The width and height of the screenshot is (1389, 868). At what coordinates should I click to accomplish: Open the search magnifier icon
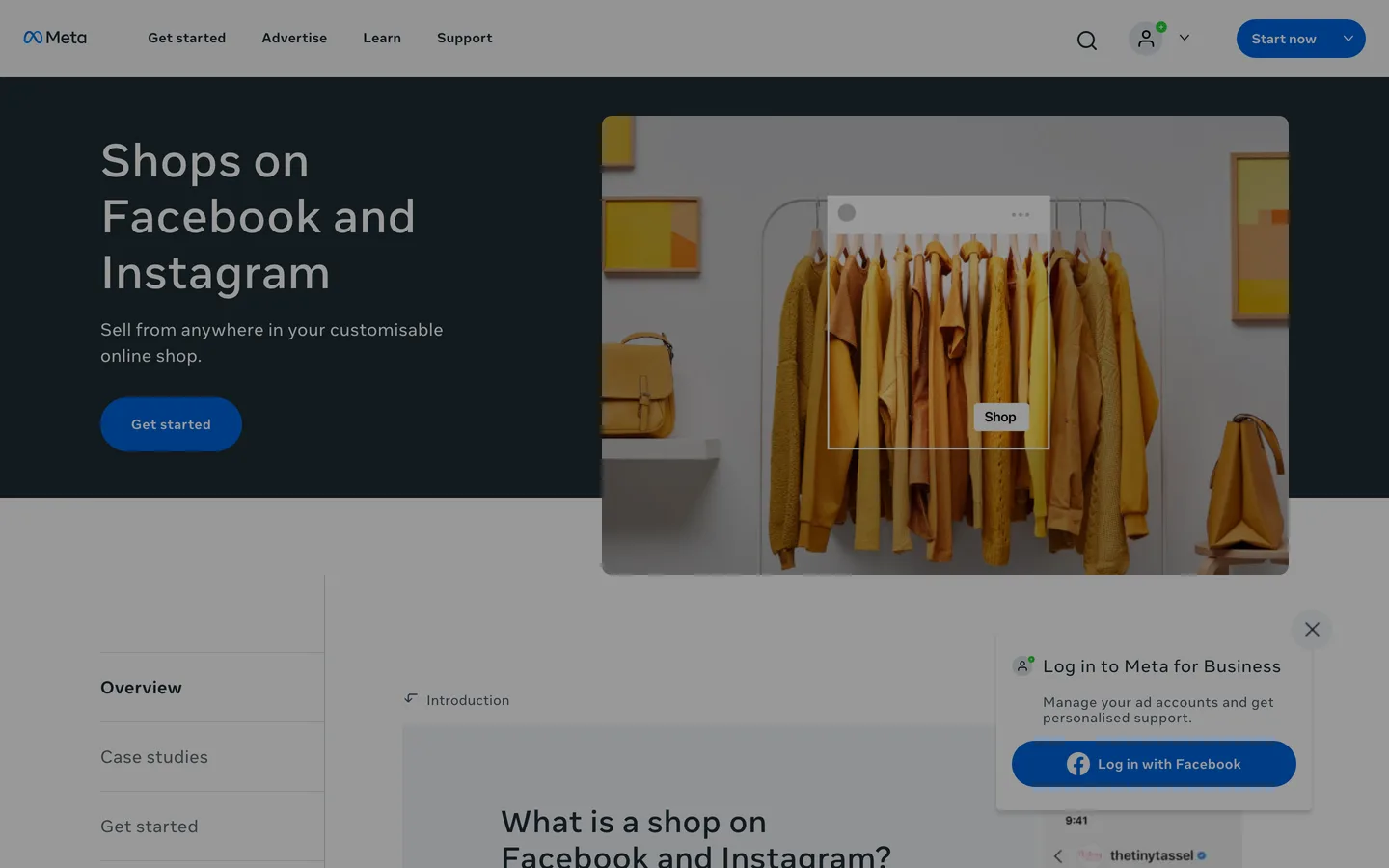click(1087, 40)
